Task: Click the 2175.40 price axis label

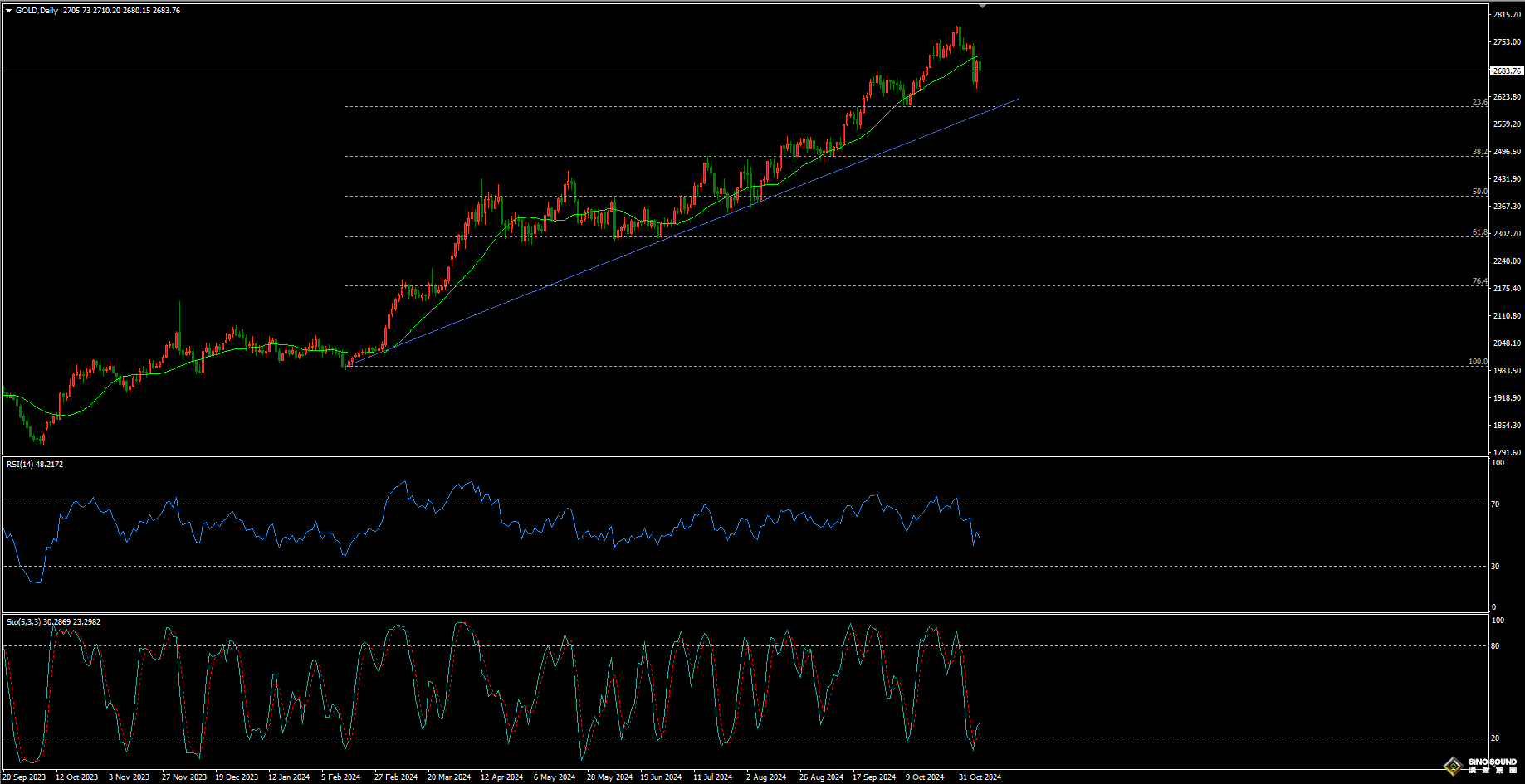Action: coord(1507,289)
